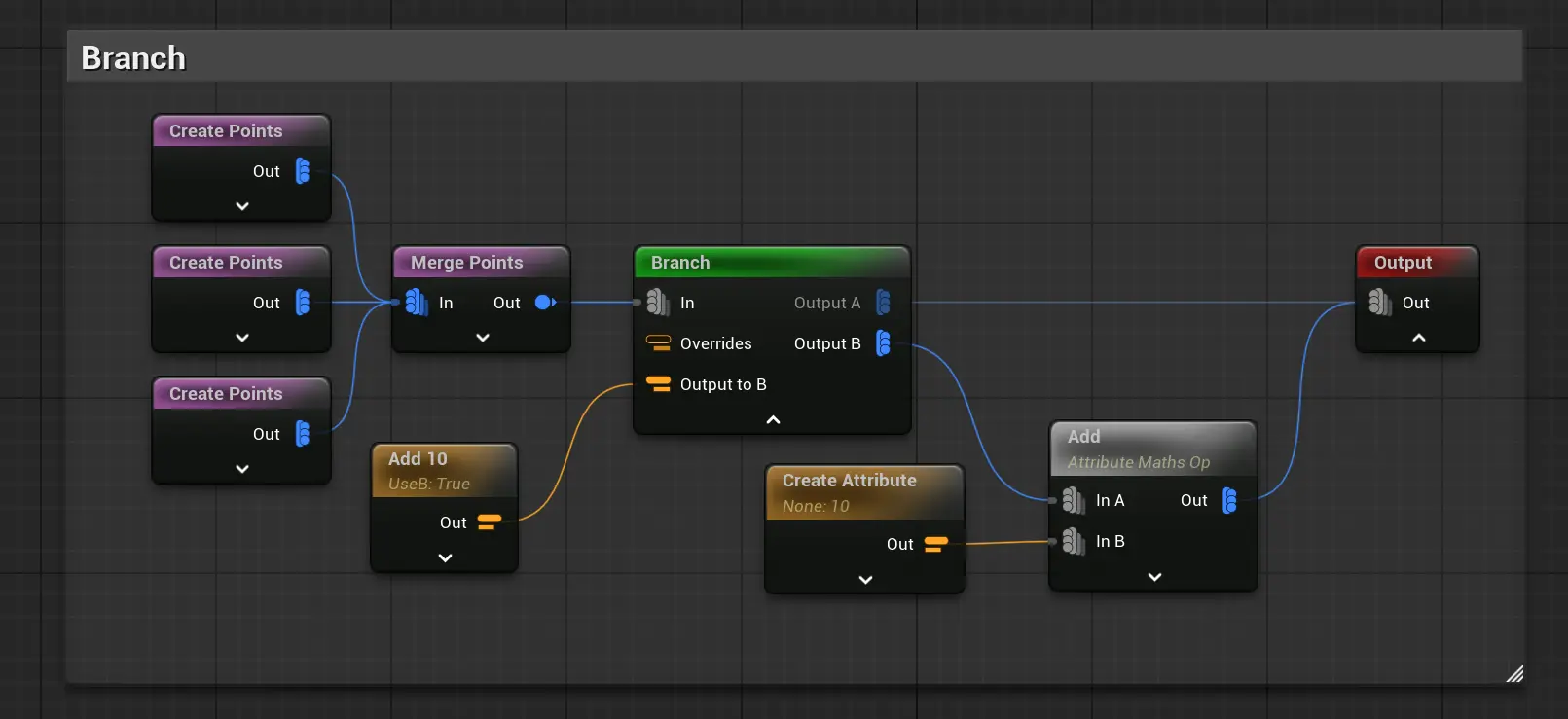The image size is (1568, 719).
Task: Select the Branch node's In pin
Action: point(658,303)
